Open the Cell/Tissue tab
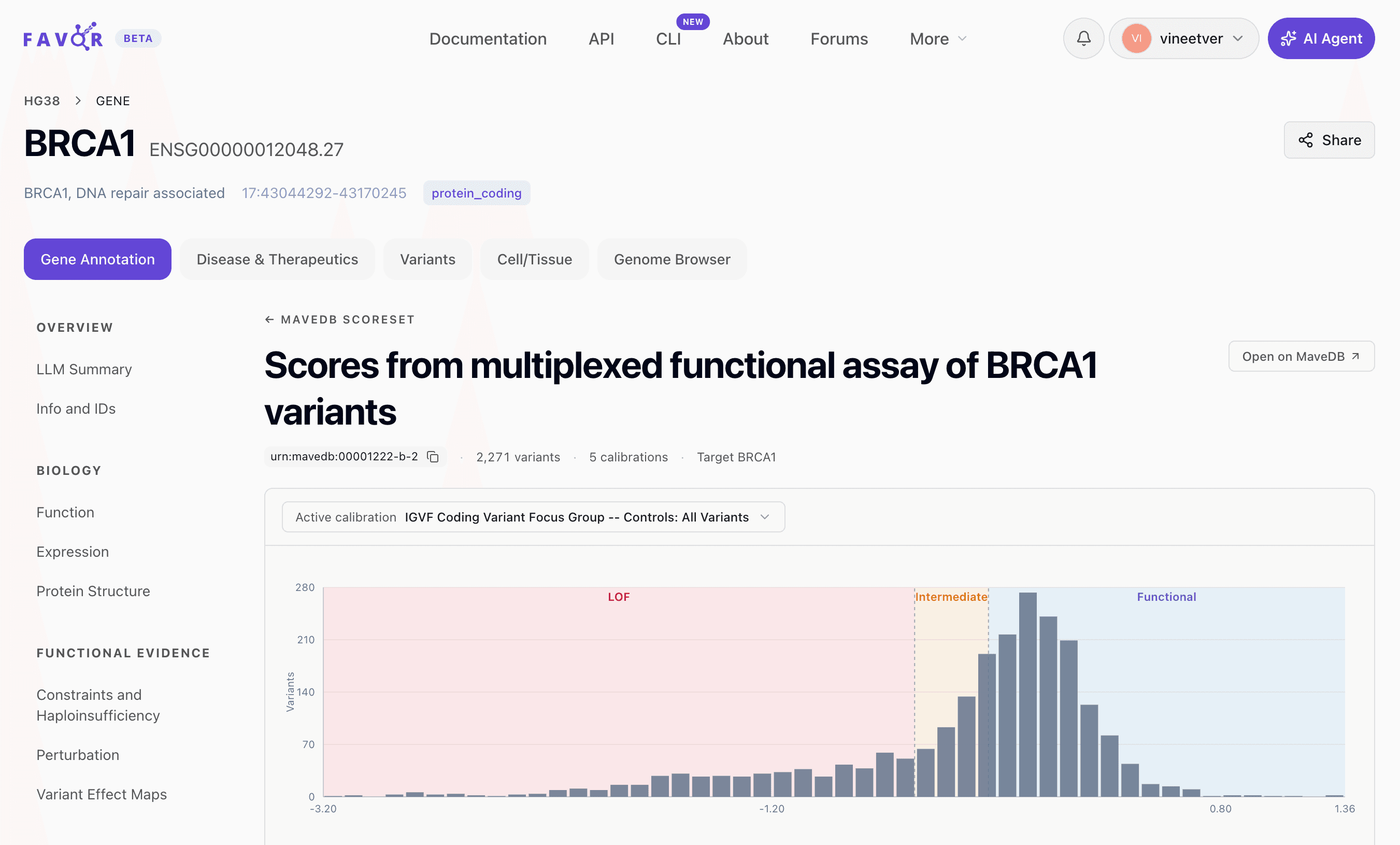 pos(535,259)
